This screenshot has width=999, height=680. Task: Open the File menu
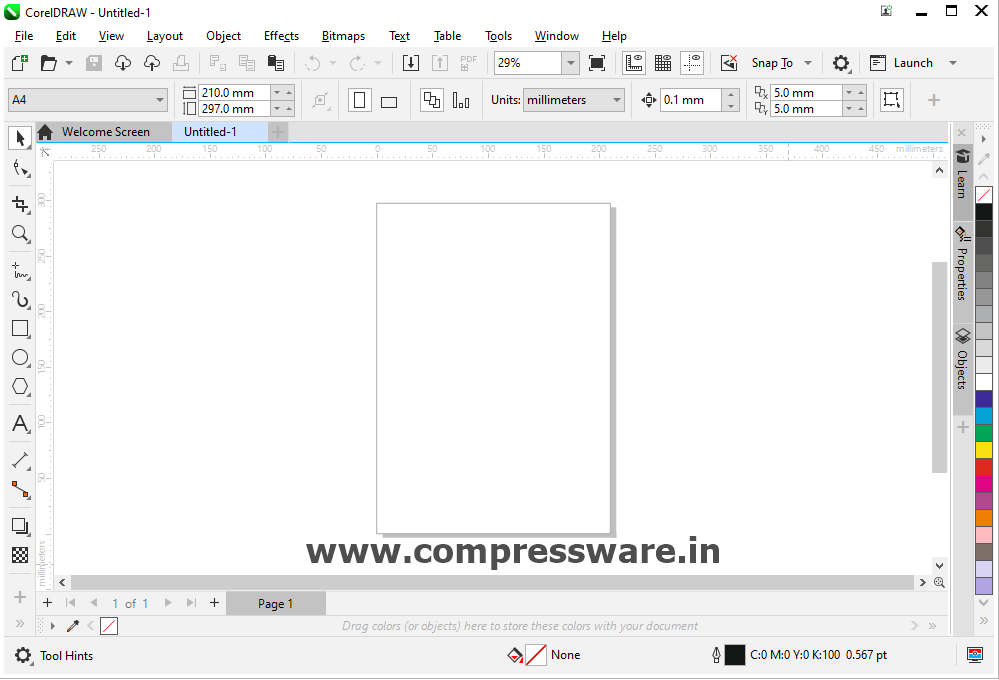point(24,36)
